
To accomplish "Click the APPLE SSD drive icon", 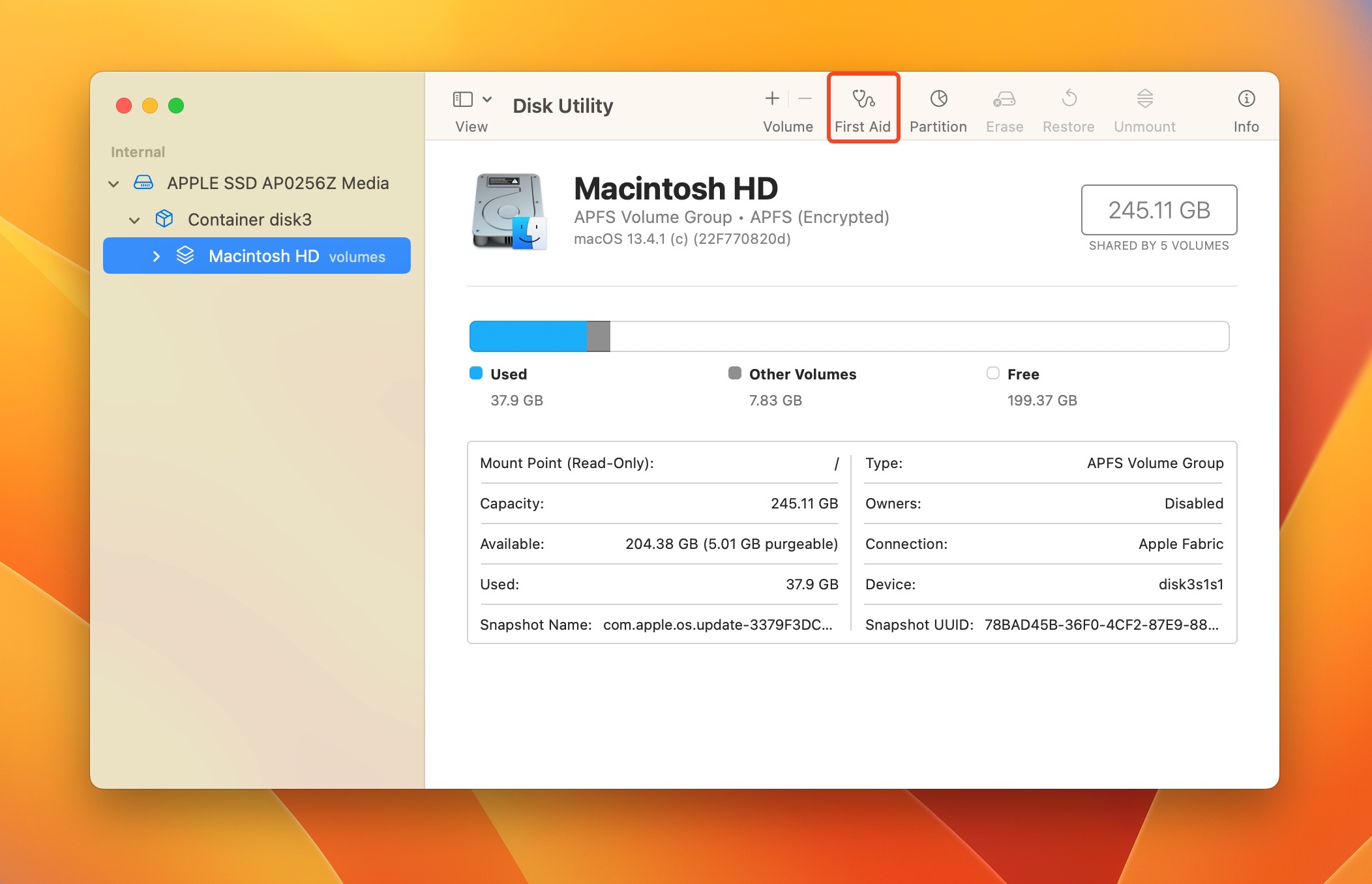I will coord(143,183).
